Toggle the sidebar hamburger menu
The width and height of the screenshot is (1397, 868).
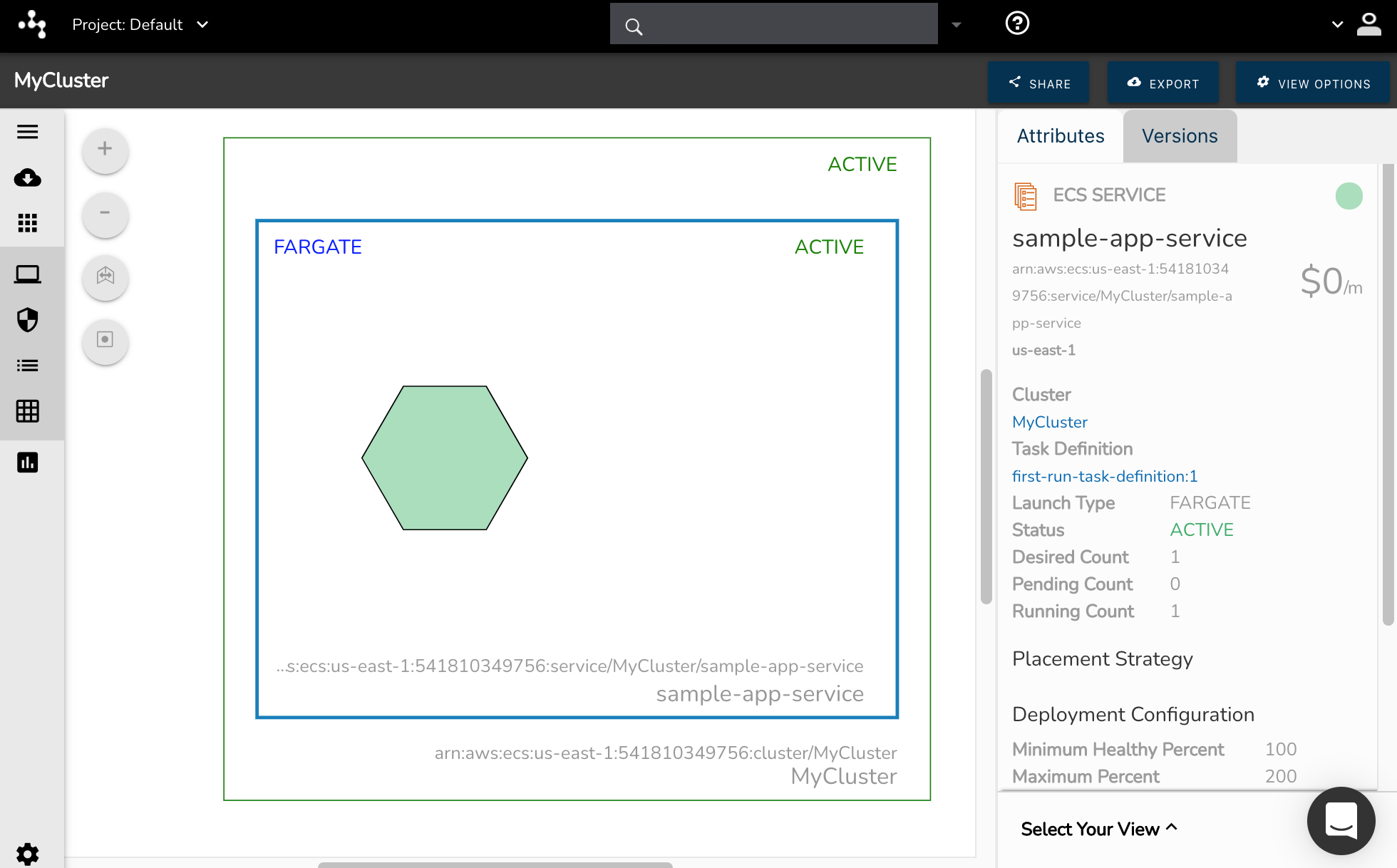[x=28, y=132]
